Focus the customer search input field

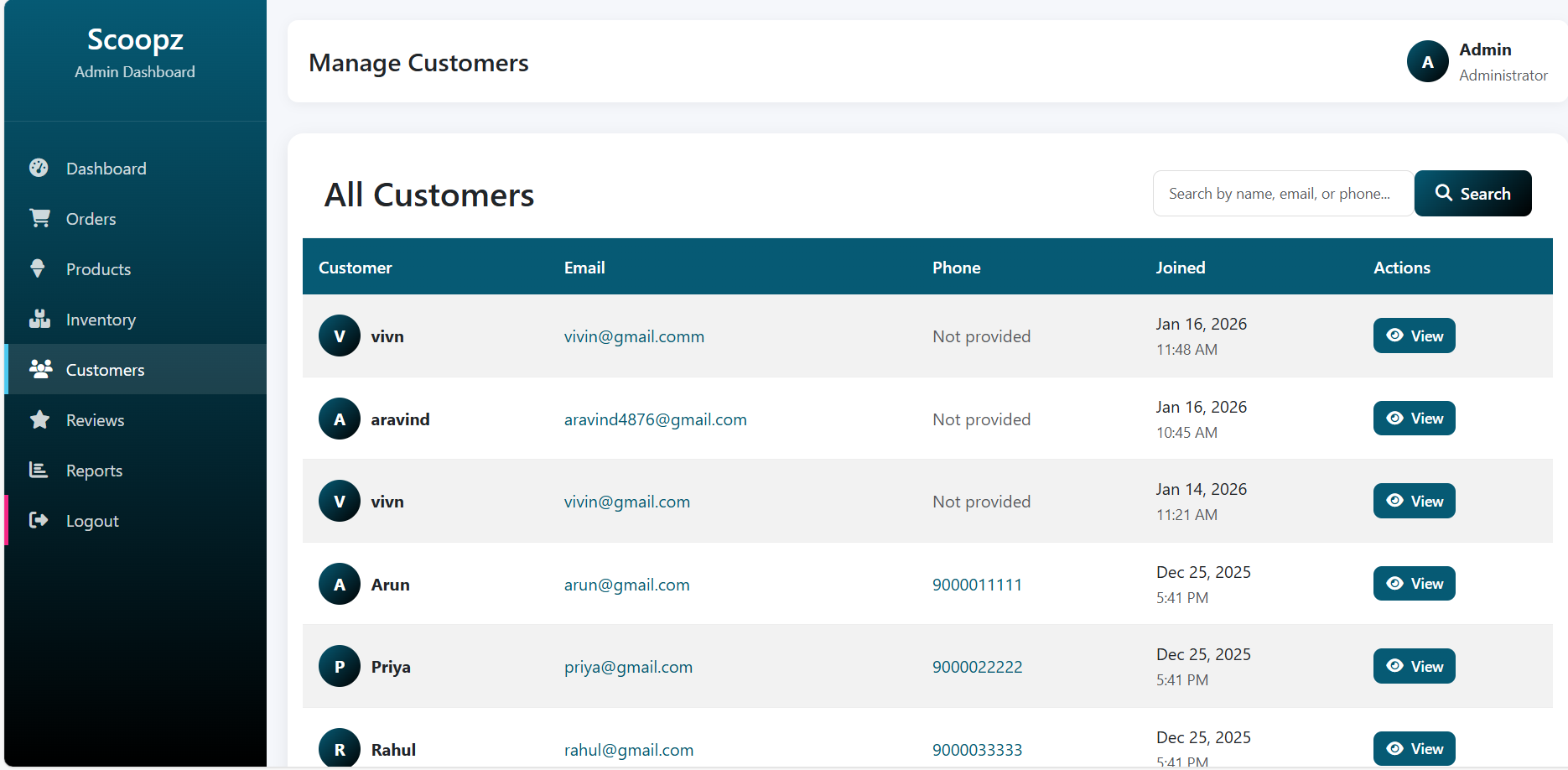[x=1282, y=194]
